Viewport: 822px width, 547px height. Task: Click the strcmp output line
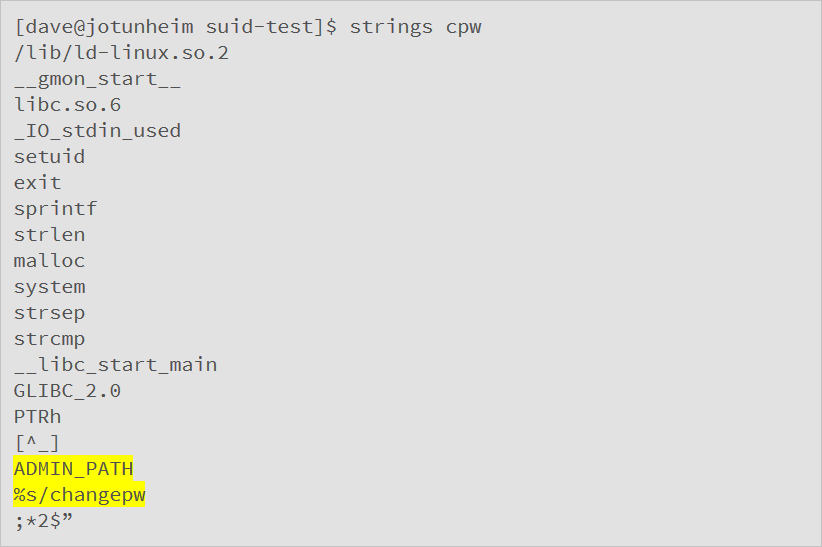[x=49, y=339]
